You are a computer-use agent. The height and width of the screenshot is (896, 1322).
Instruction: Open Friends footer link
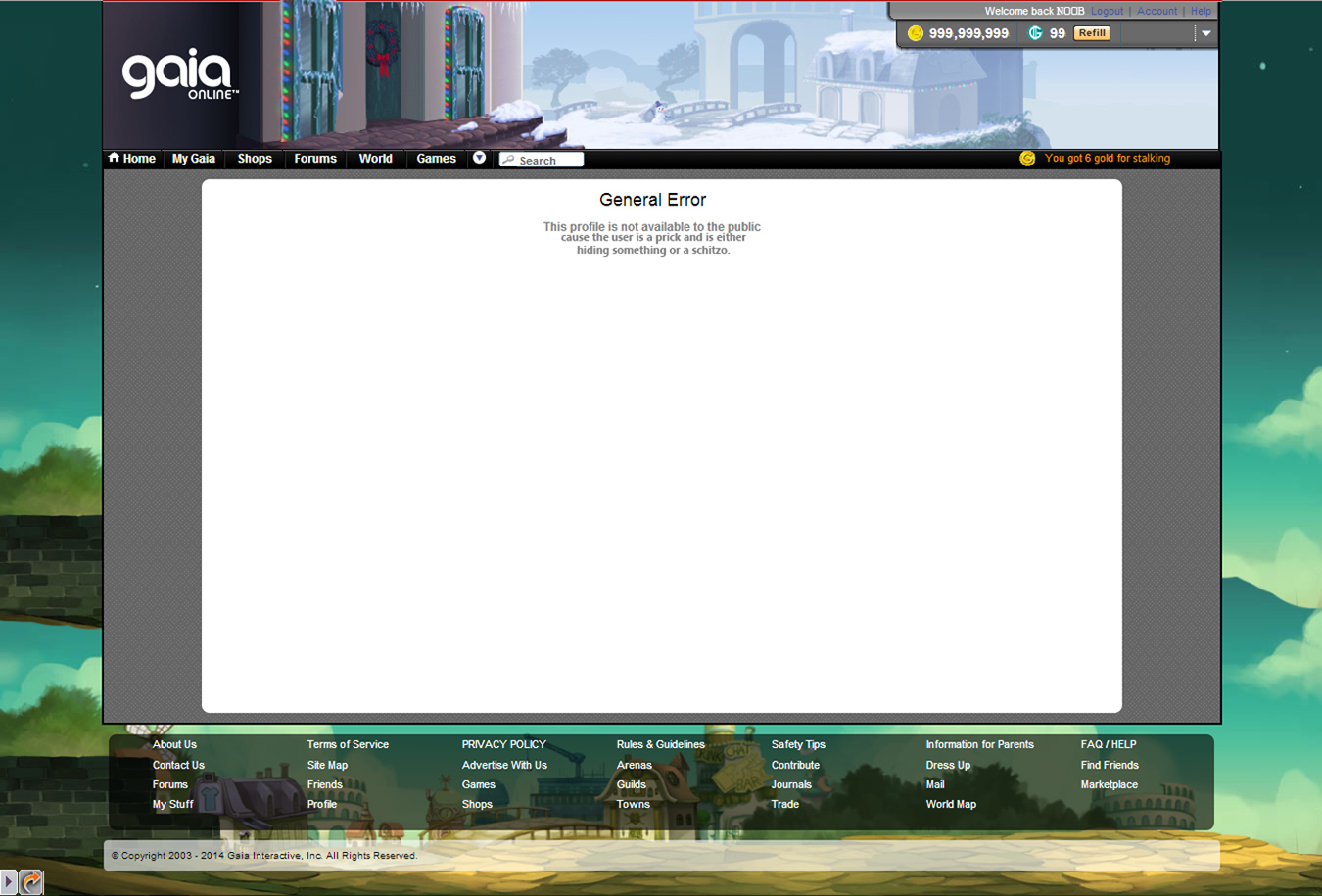(324, 784)
